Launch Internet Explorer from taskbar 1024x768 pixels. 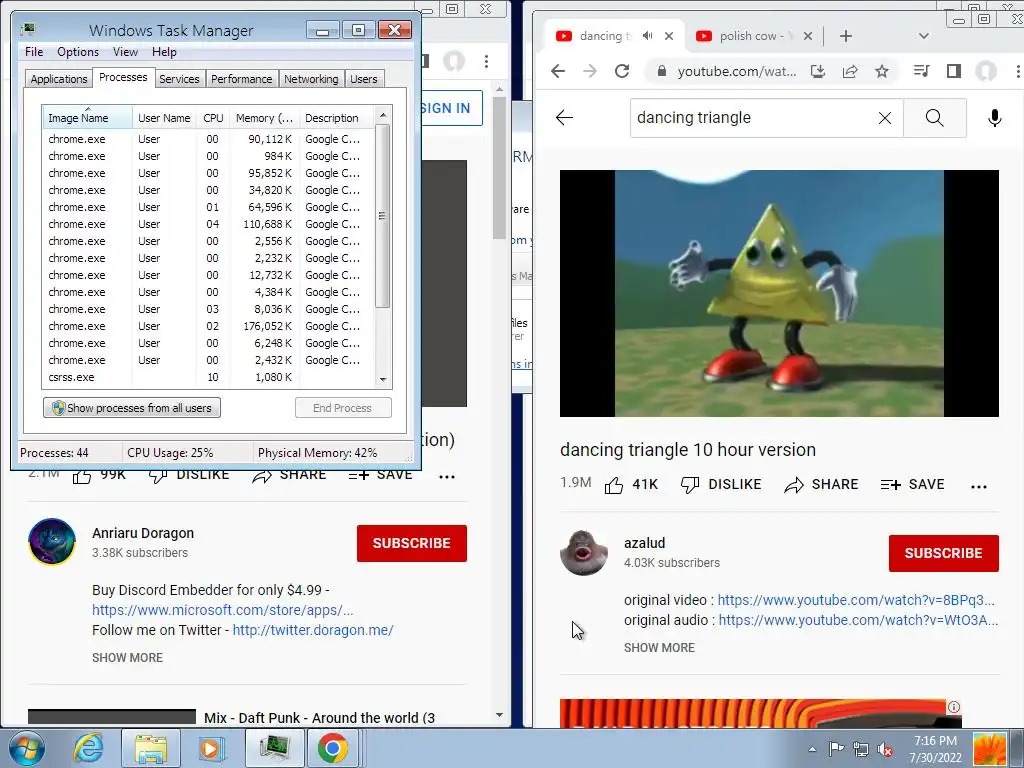click(88, 748)
